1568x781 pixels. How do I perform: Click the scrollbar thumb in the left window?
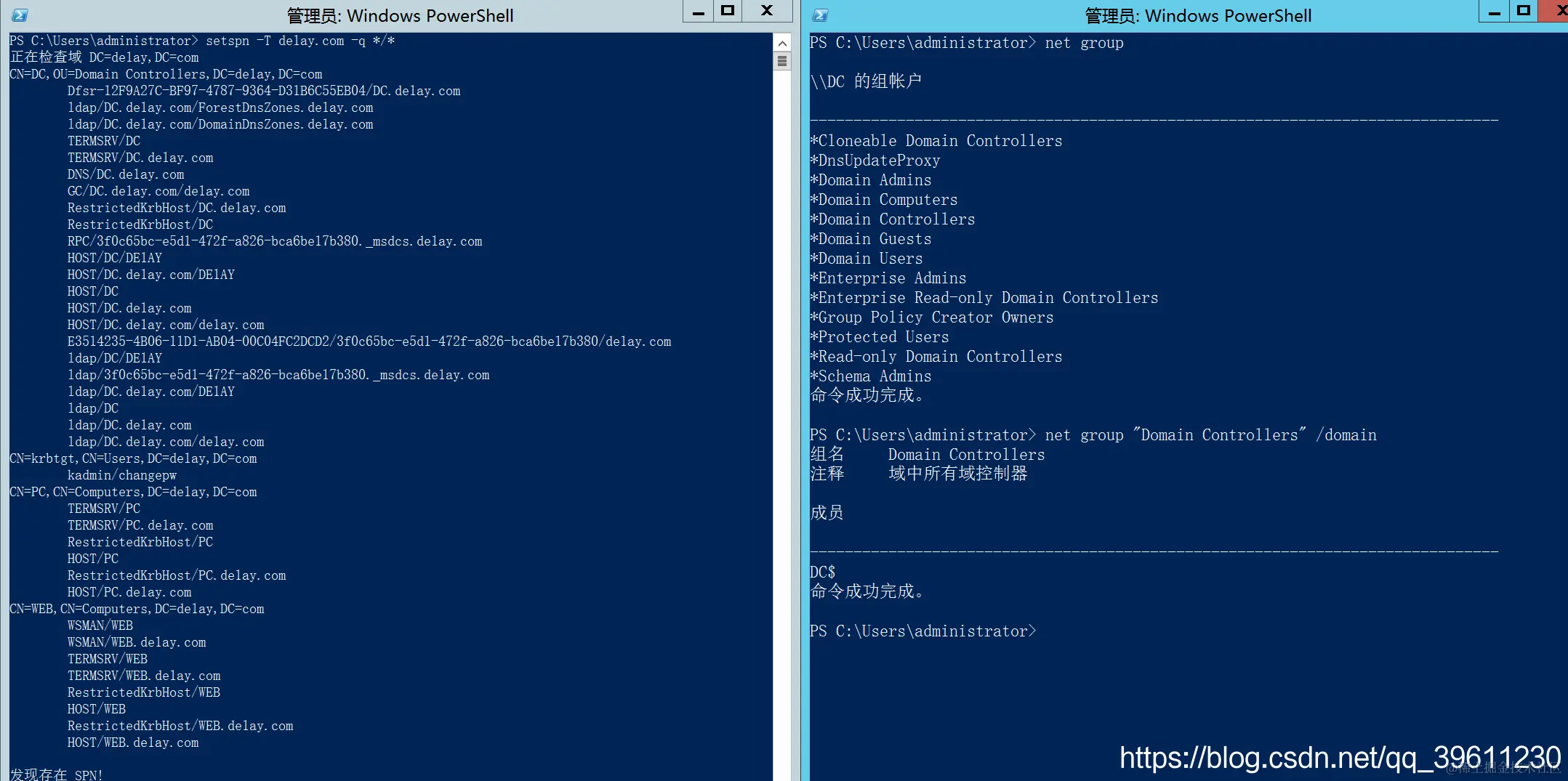pyautogui.click(x=782, y=61)
